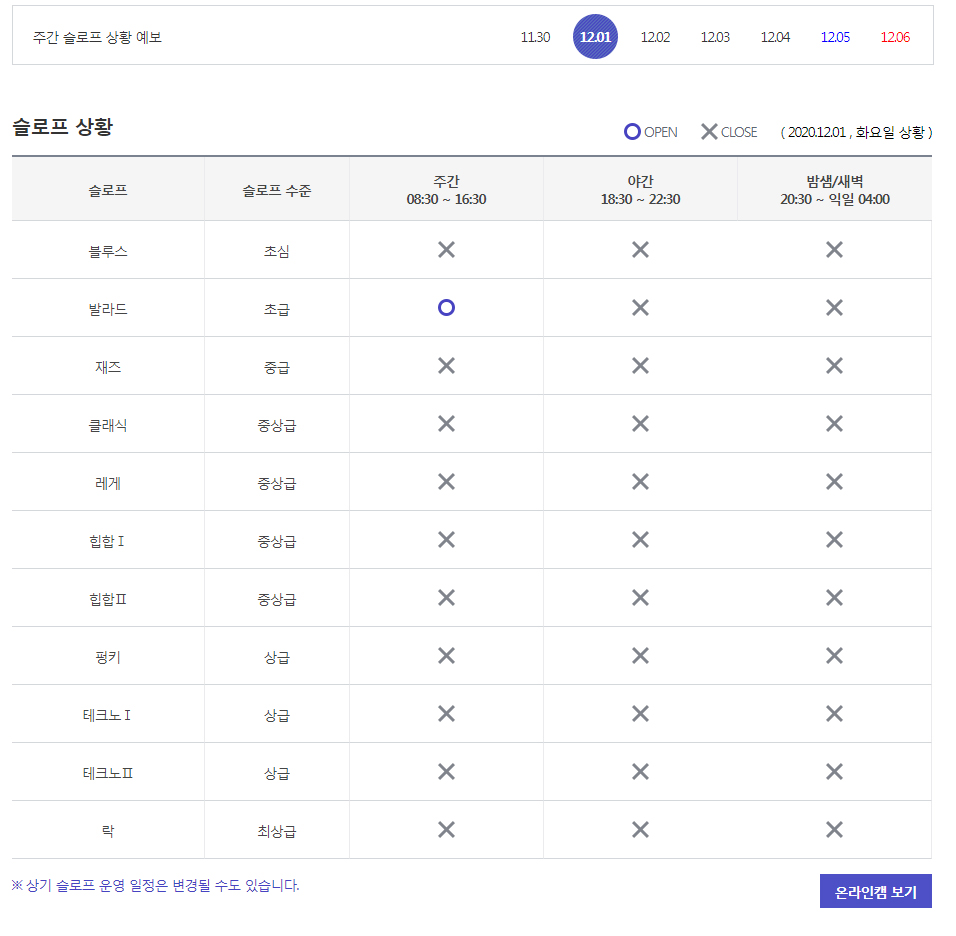
Task: Switch to the 12.06 Sunday date
Action: [895, 37]
